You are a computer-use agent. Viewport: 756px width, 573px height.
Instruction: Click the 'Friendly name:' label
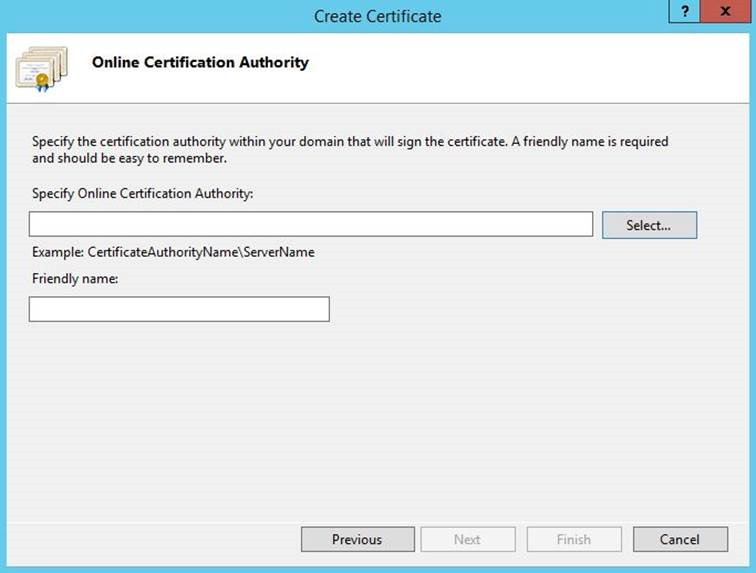pos(75,279)
